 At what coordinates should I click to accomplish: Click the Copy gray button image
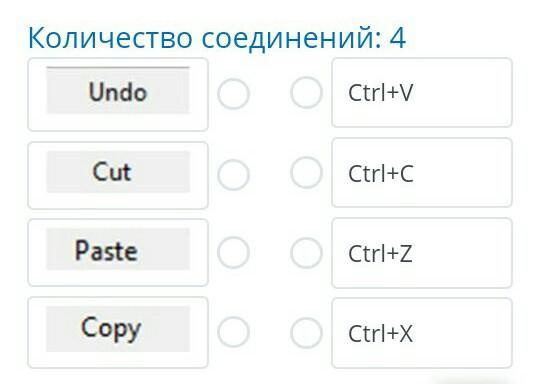pyautogui.click(x=118, y=329)
